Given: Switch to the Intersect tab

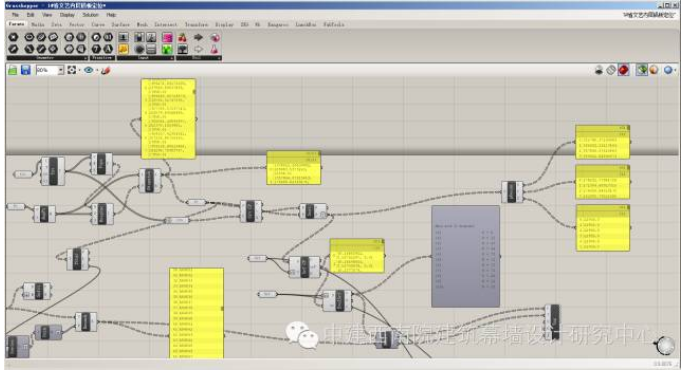Looking at the screenshot, I should tap(166, 25).
